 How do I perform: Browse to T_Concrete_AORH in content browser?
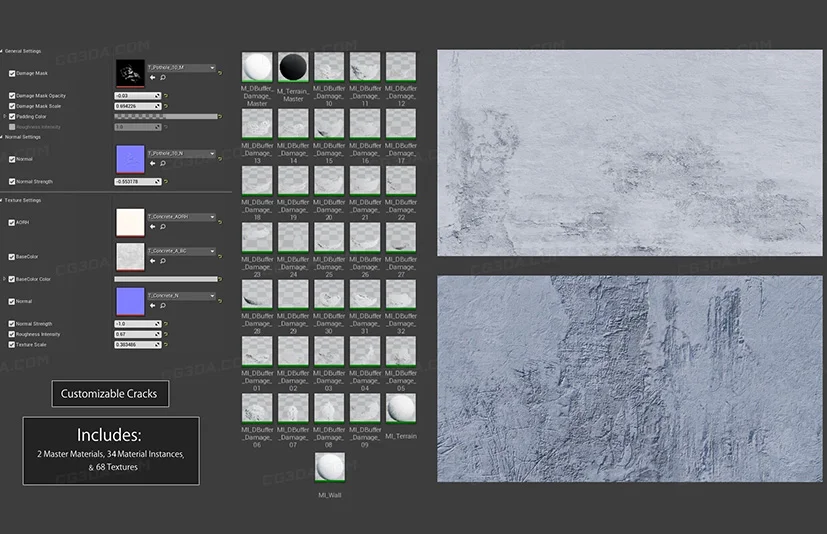(x=163, y=227)
